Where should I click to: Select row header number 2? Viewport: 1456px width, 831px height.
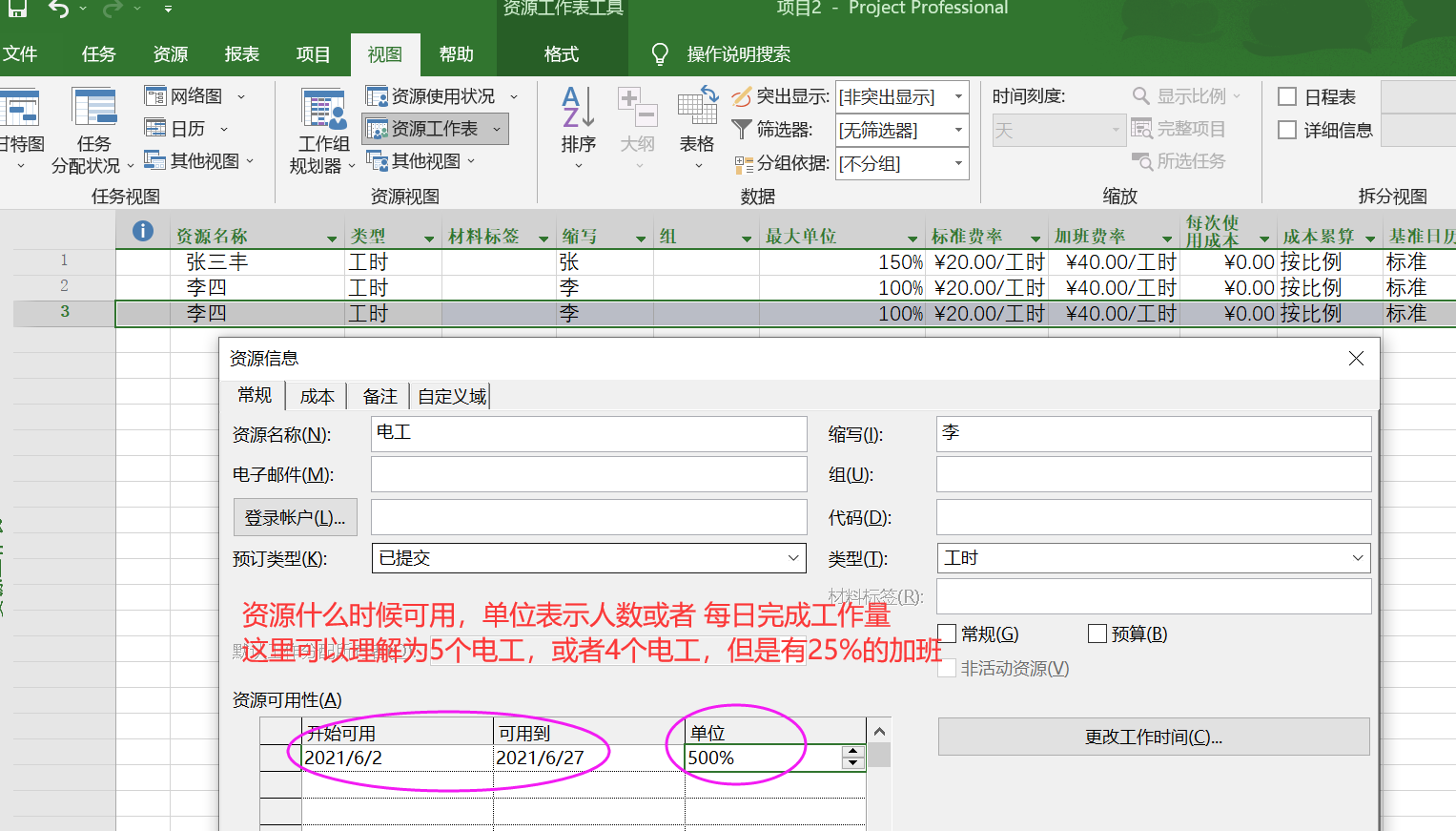tap(64, 286)
